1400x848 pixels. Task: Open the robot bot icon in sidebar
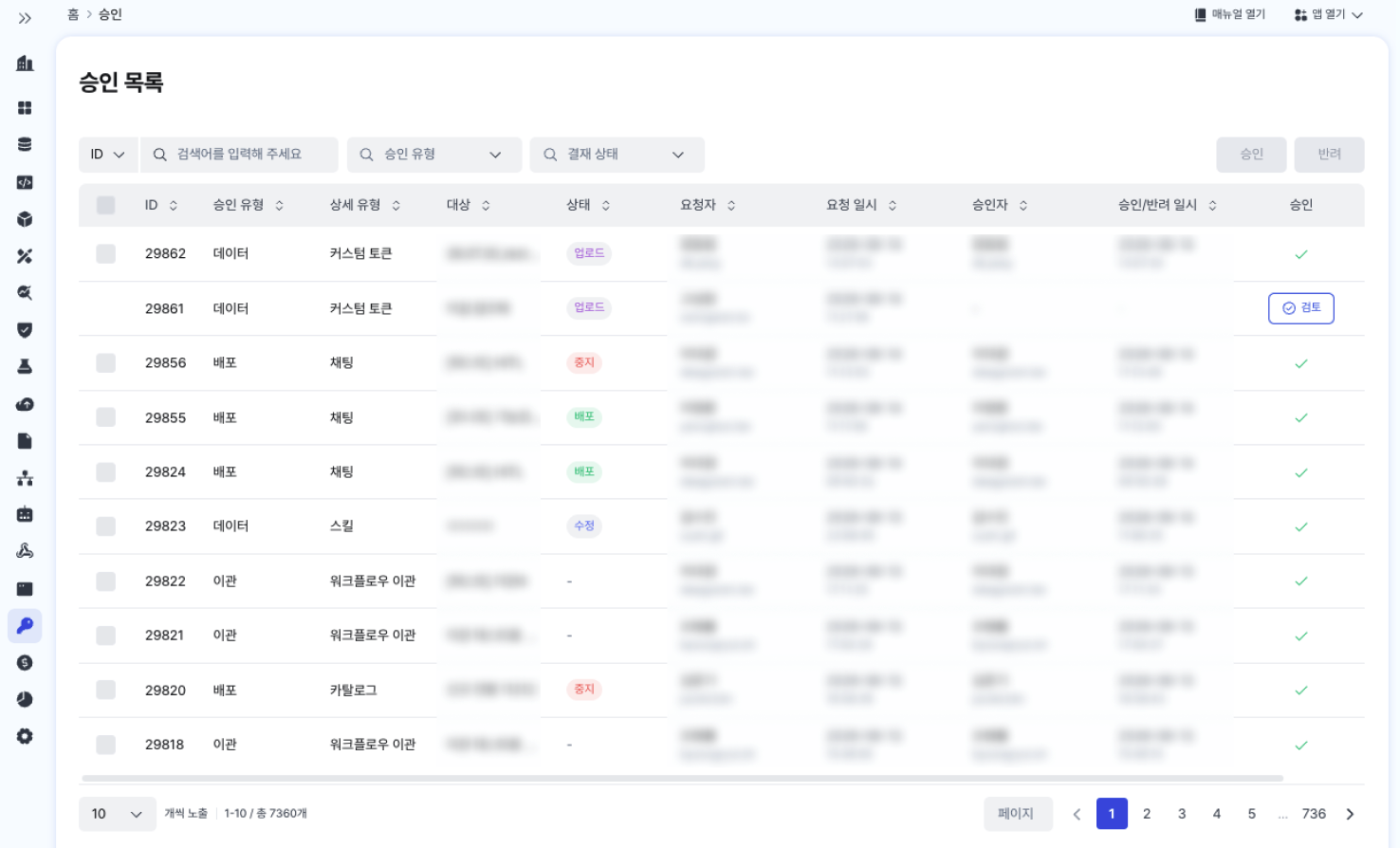pyautogui.click(x=25, y=514)
